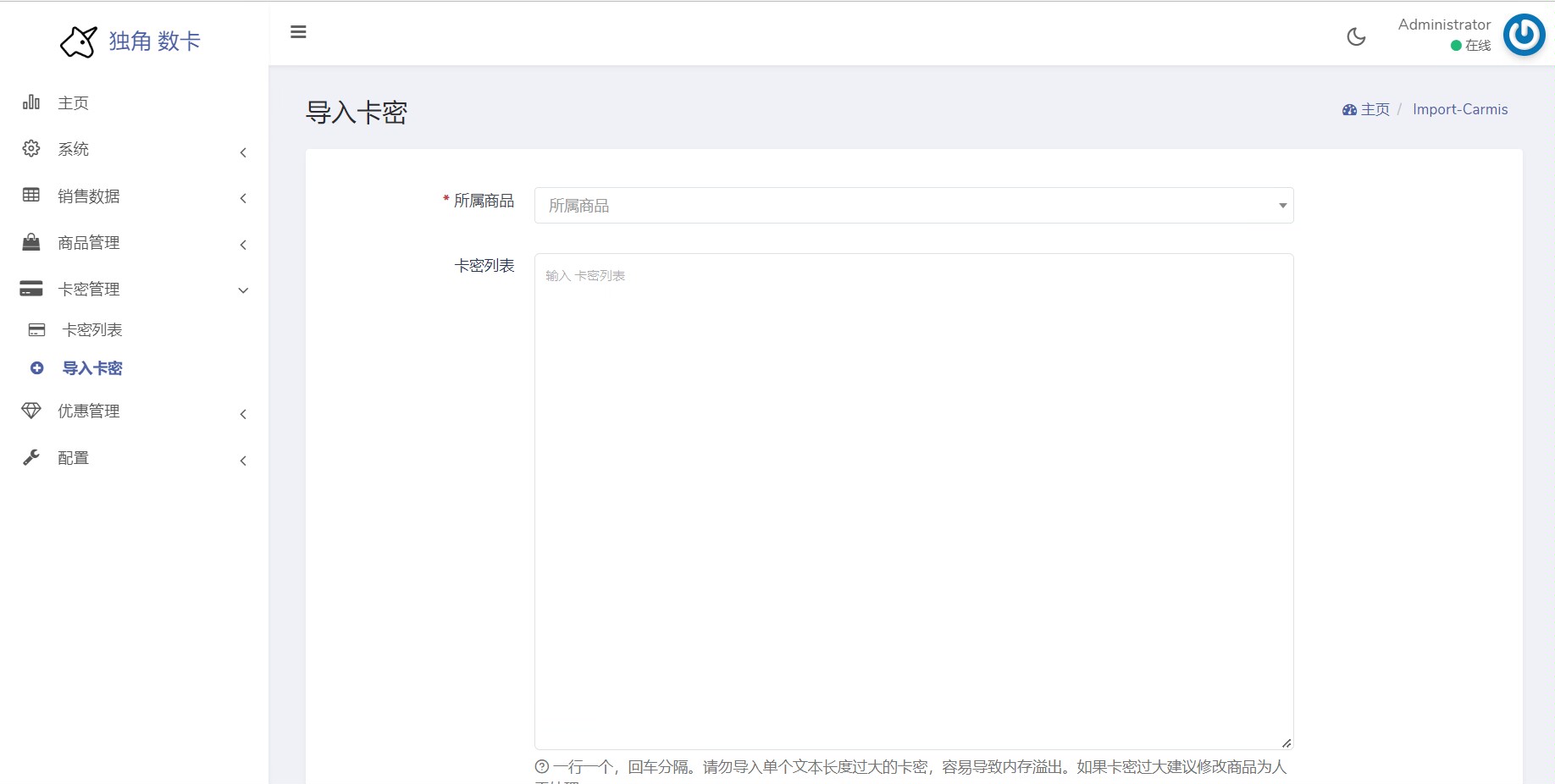Navigate to 主页 via breadcrumb link
Viewport: 1555px width, 784px height.
[x=1374, y=109]
